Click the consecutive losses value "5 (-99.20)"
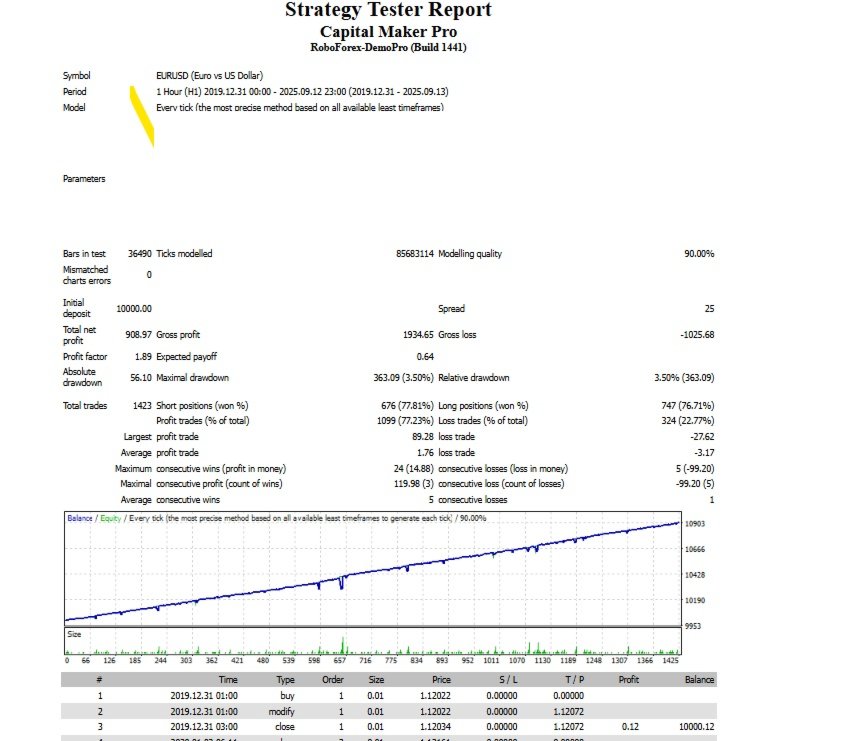The image size is (861, 741). [x=695, y=469]
